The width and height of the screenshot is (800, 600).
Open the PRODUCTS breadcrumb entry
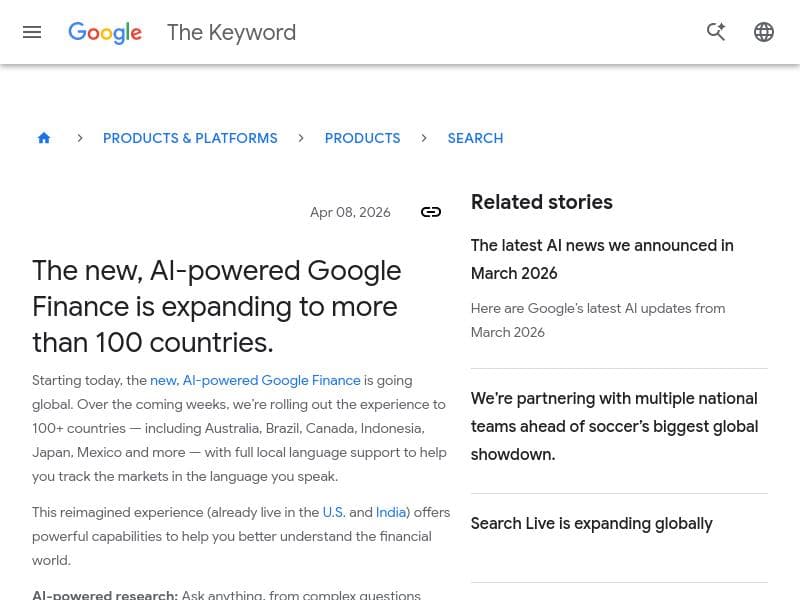point(362,138)
